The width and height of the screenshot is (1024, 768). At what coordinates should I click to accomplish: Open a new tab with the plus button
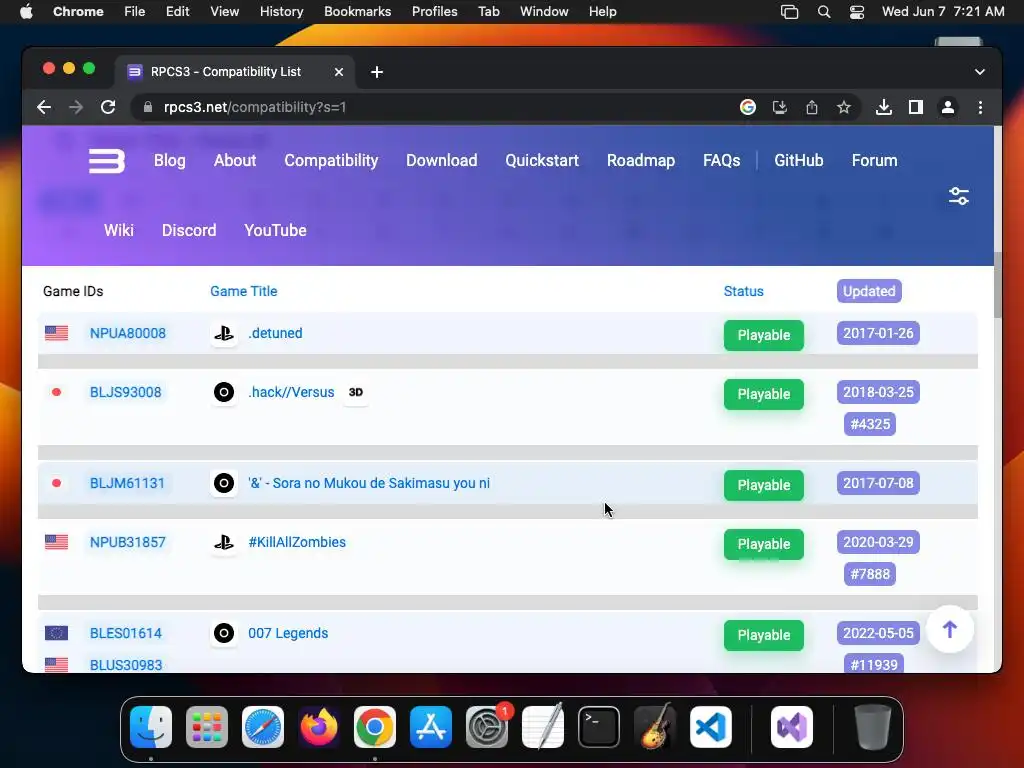pyautogui.click(x=377, y=72)
